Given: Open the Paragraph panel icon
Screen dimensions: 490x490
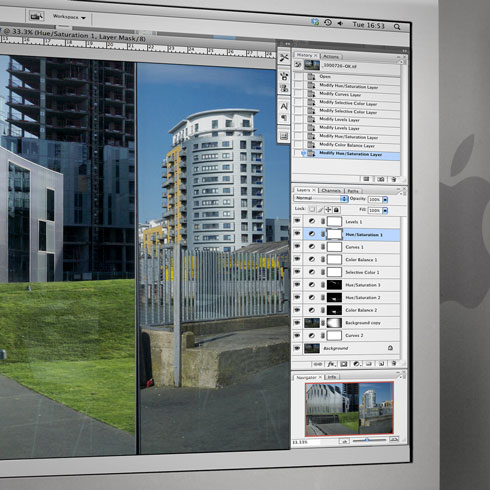Looking at the screenshot, I should [284, 118].
